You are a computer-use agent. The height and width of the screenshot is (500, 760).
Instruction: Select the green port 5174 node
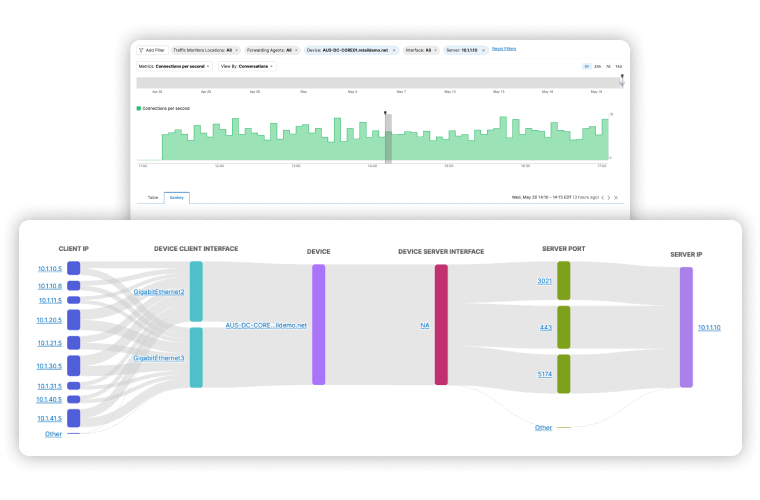click(564, 374)
